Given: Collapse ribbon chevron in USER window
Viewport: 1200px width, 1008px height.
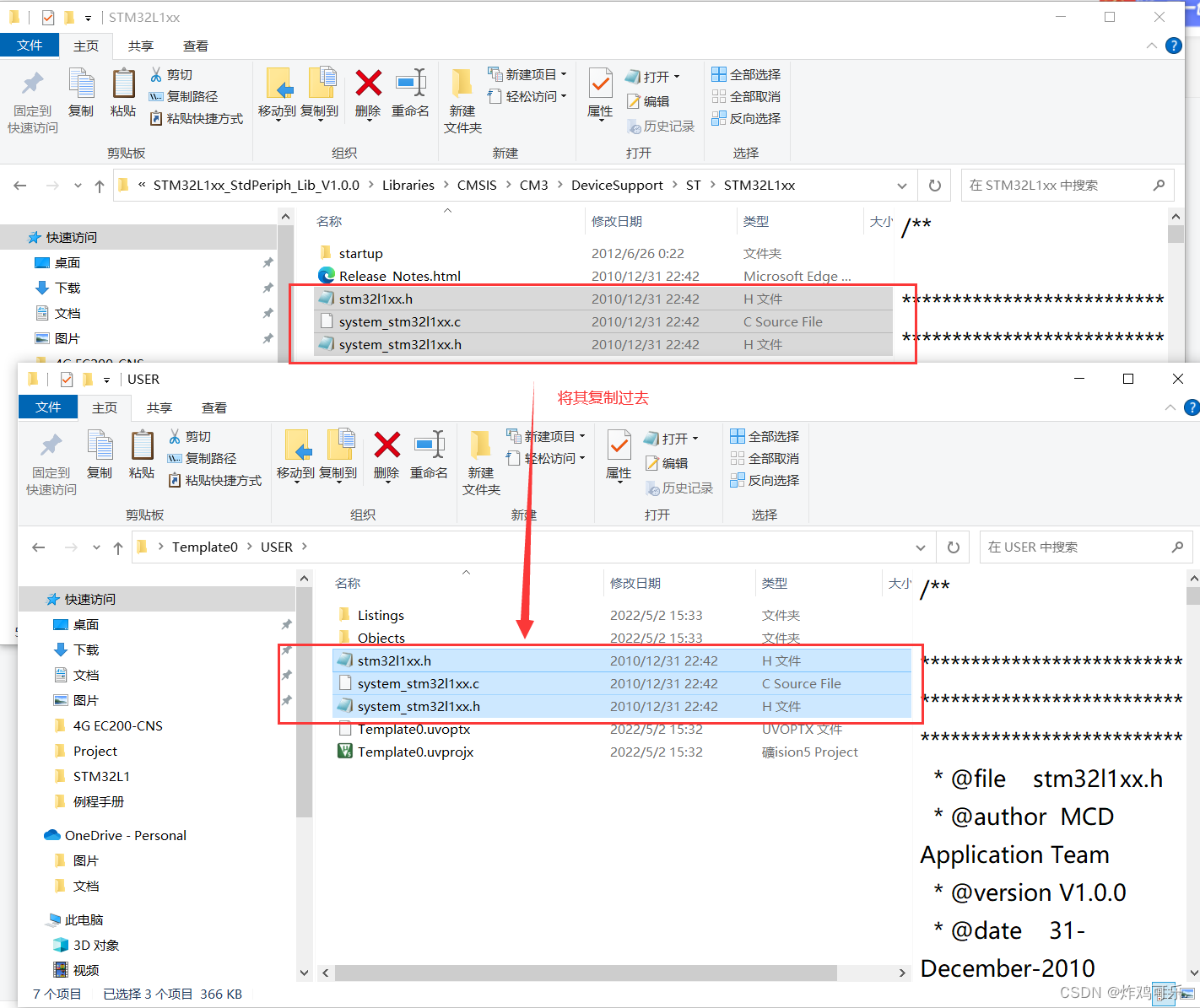Looking at the screenshot, I should pos(1170,407).
